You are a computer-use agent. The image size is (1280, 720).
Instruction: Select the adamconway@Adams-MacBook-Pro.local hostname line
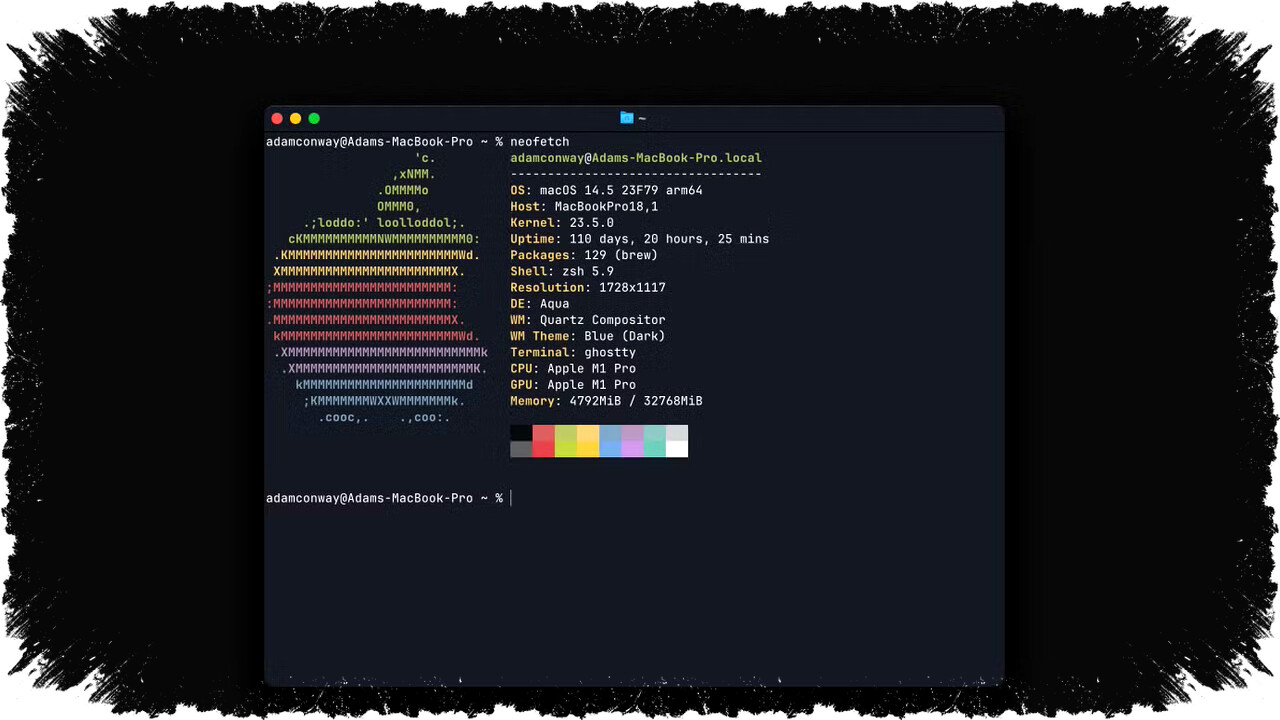[636, 157]
